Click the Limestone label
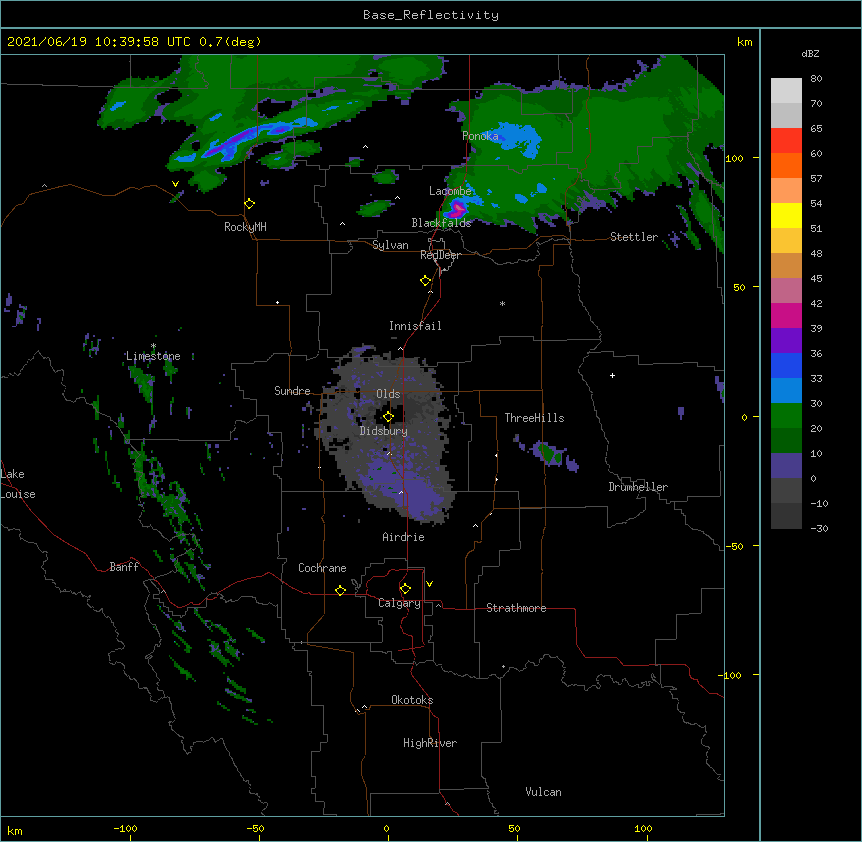Viewport: 862px width, 842px height. pos(153,356)
